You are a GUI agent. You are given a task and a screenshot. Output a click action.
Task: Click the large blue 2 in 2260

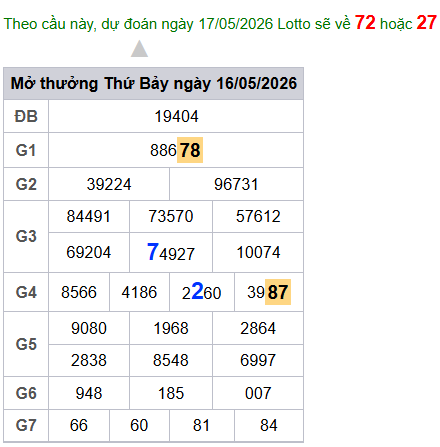click(x=197, y=291)
